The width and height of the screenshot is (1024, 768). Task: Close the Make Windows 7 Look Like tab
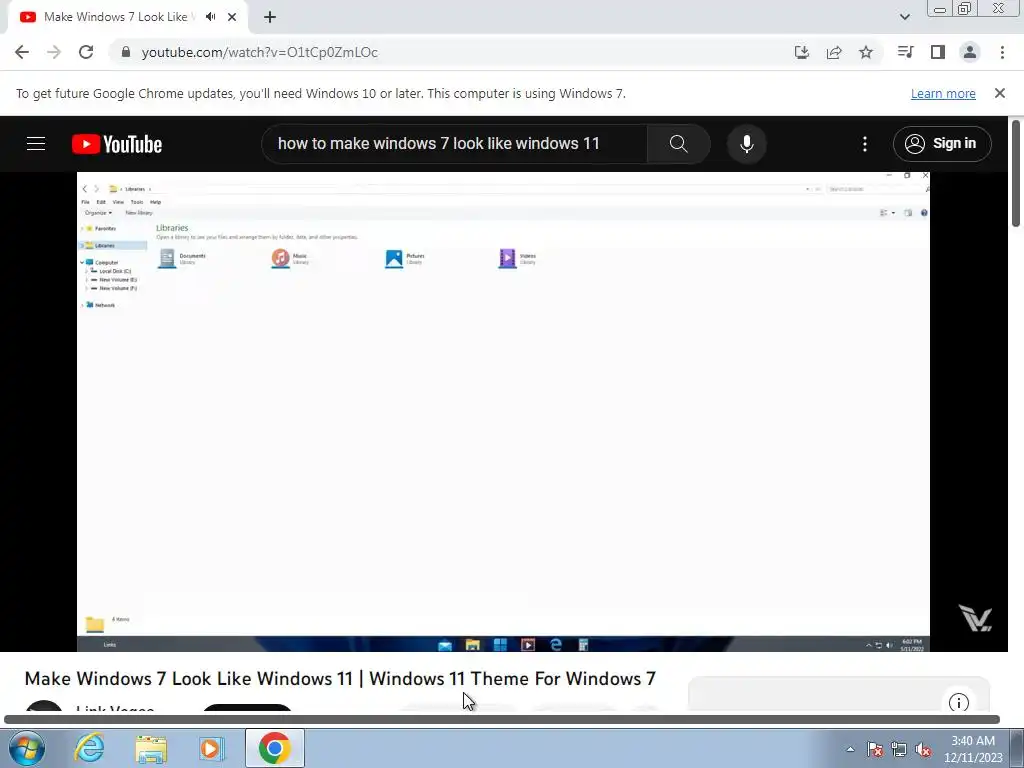tap(232, 17)
